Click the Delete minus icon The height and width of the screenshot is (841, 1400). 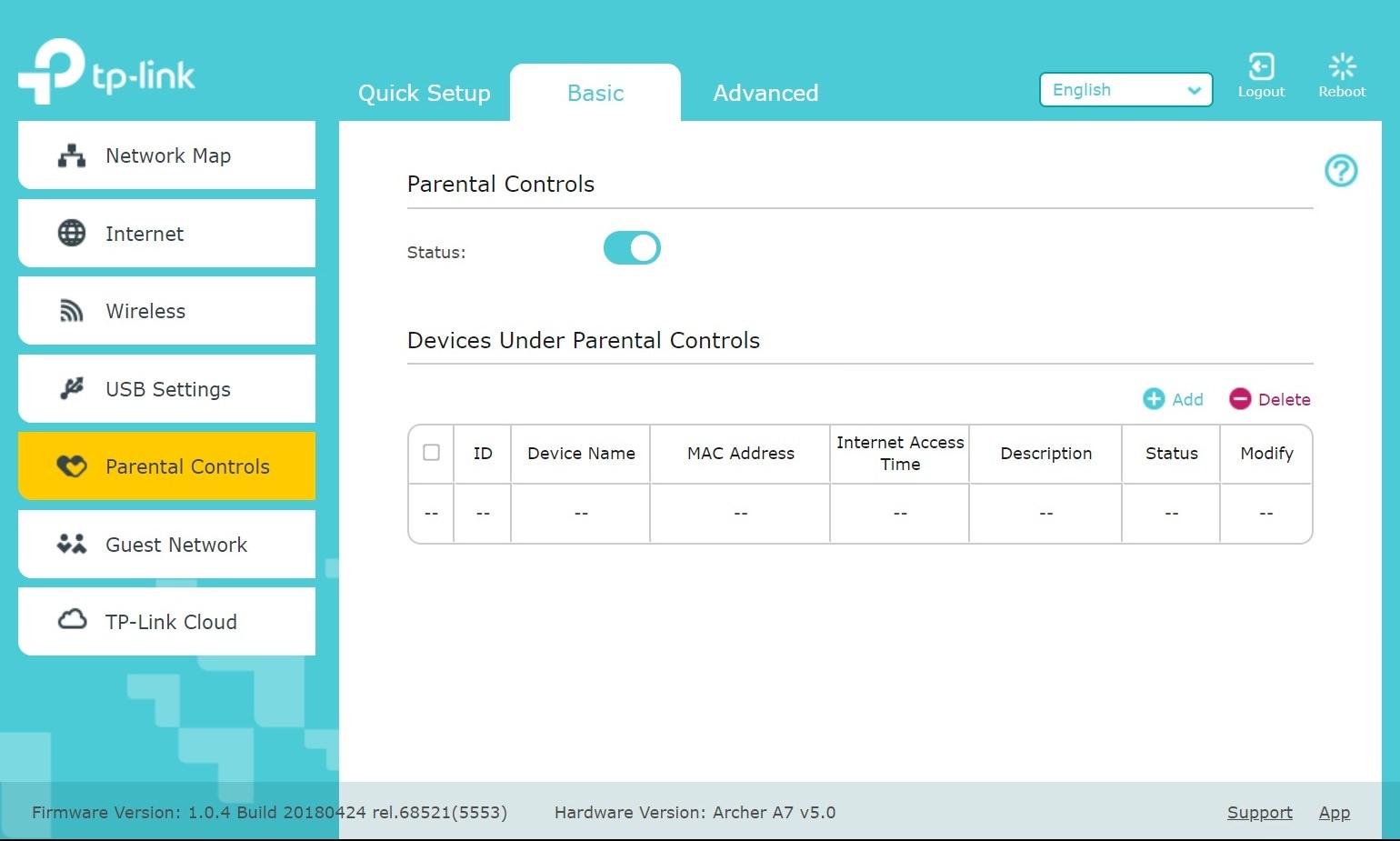click(x=1240, y=398)
